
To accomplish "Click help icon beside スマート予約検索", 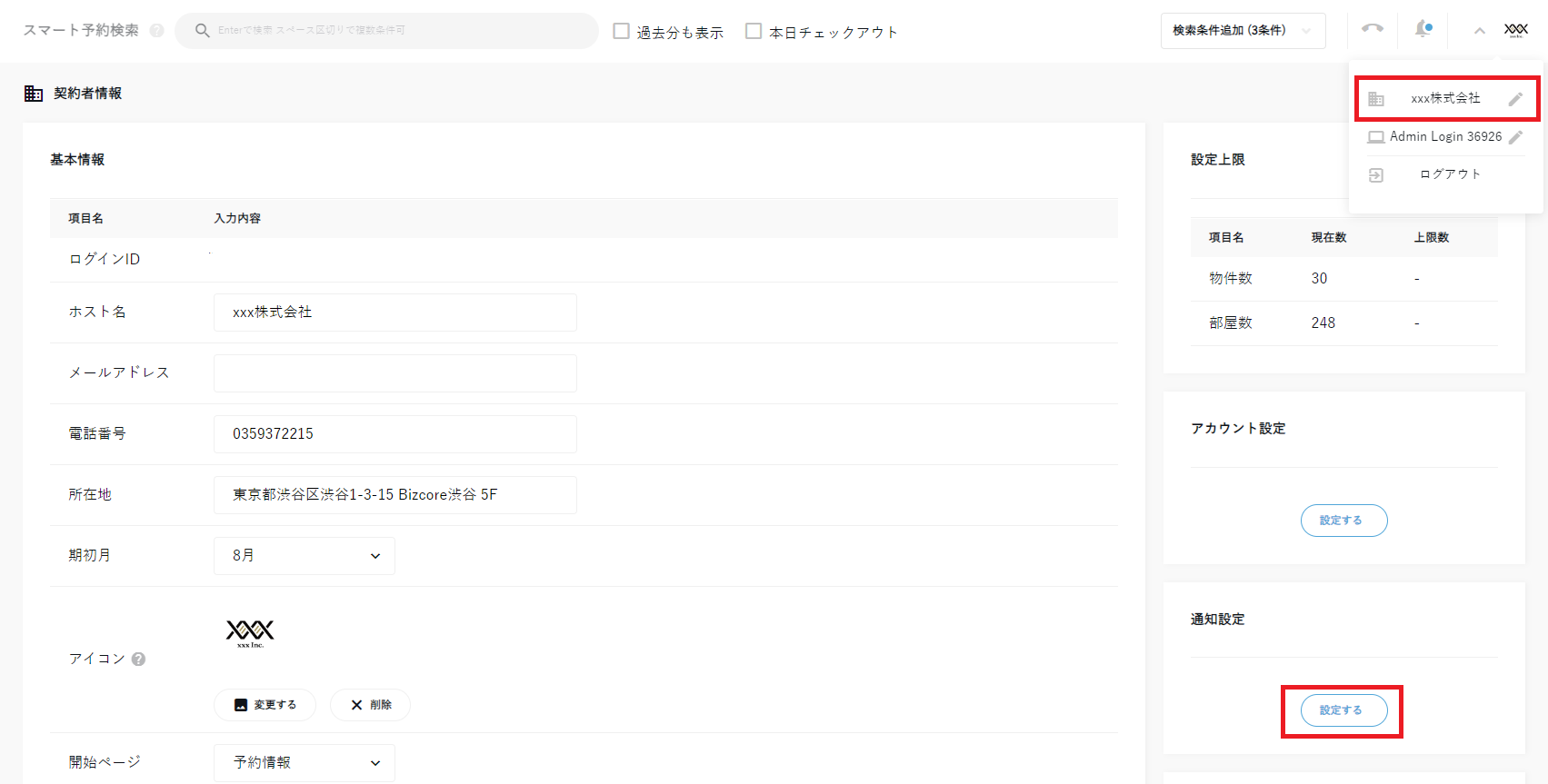I will (x=156, y=31).
